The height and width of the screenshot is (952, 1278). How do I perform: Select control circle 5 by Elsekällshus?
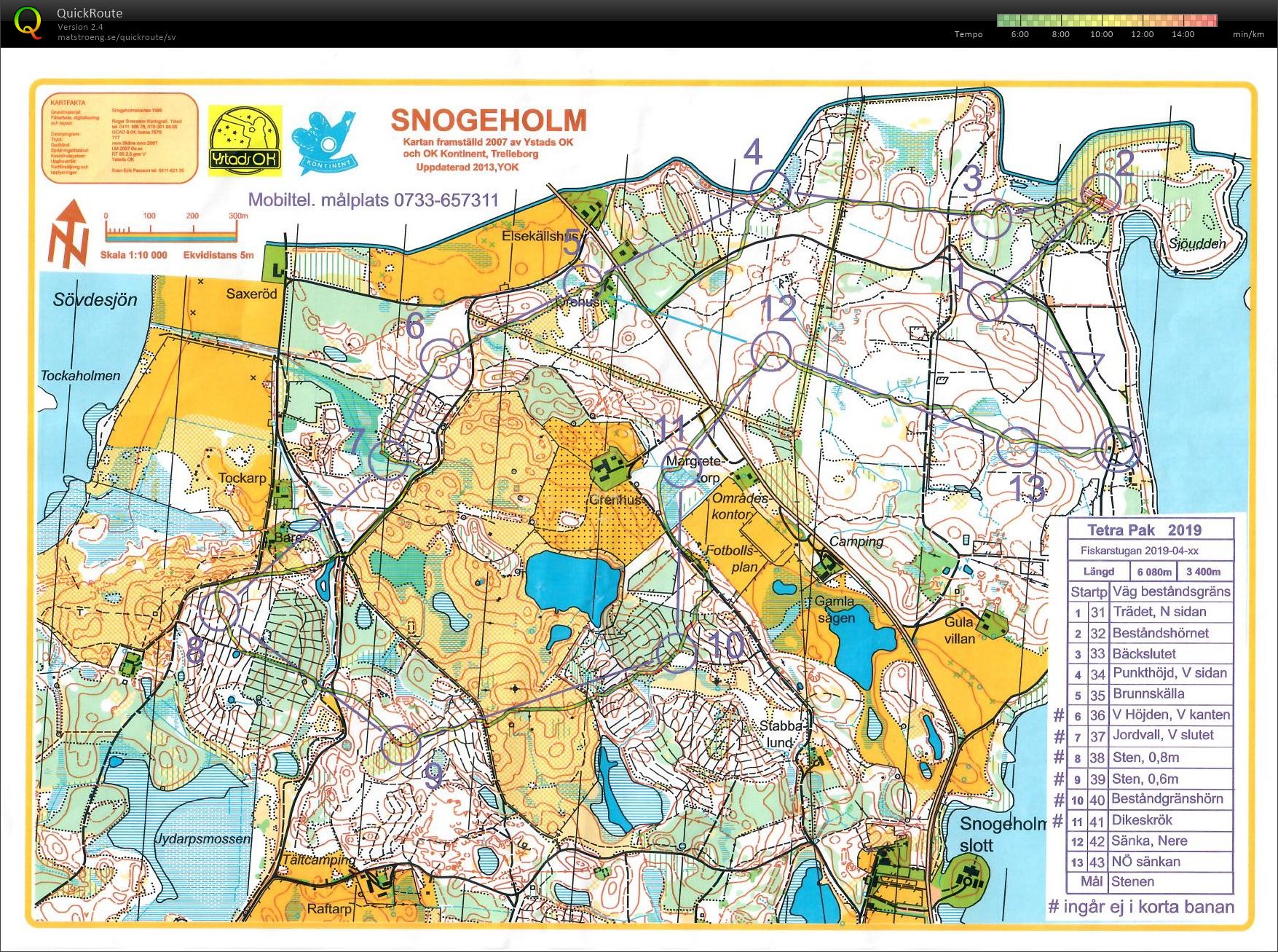(583, 285)
